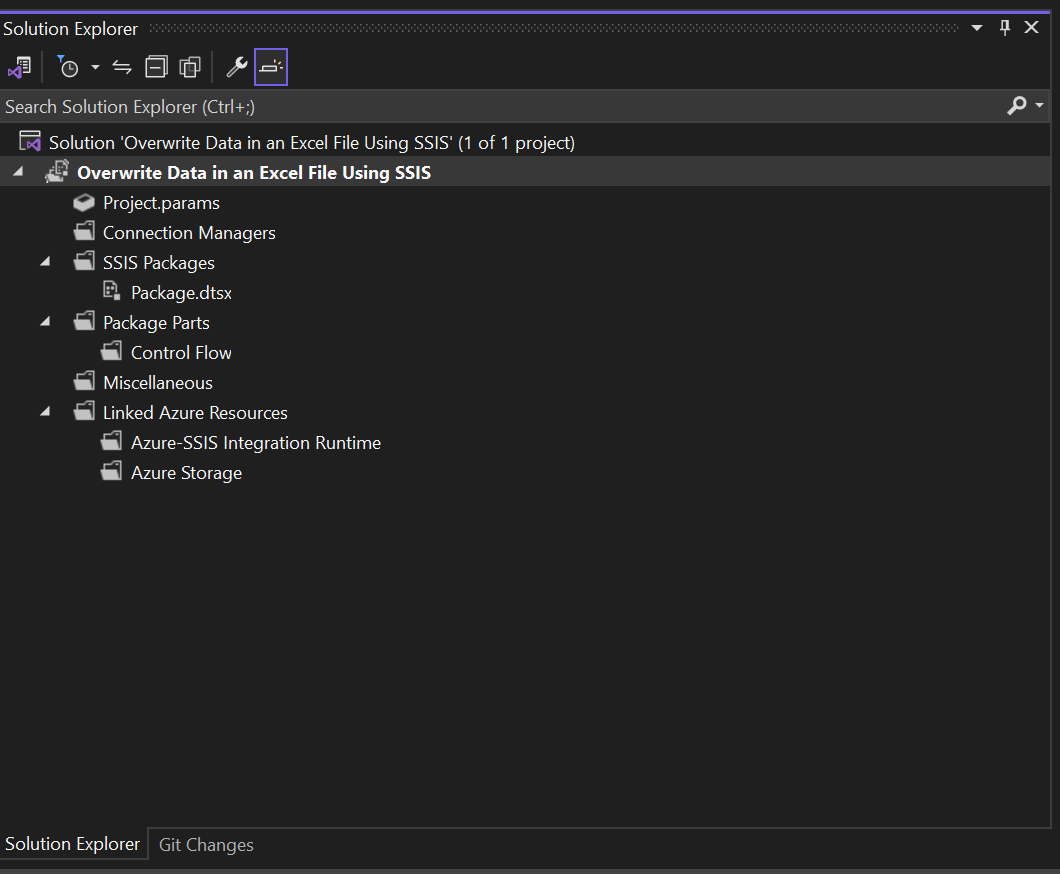
Task: Click Connection Managers folder icon
Action: click(84, 231)
